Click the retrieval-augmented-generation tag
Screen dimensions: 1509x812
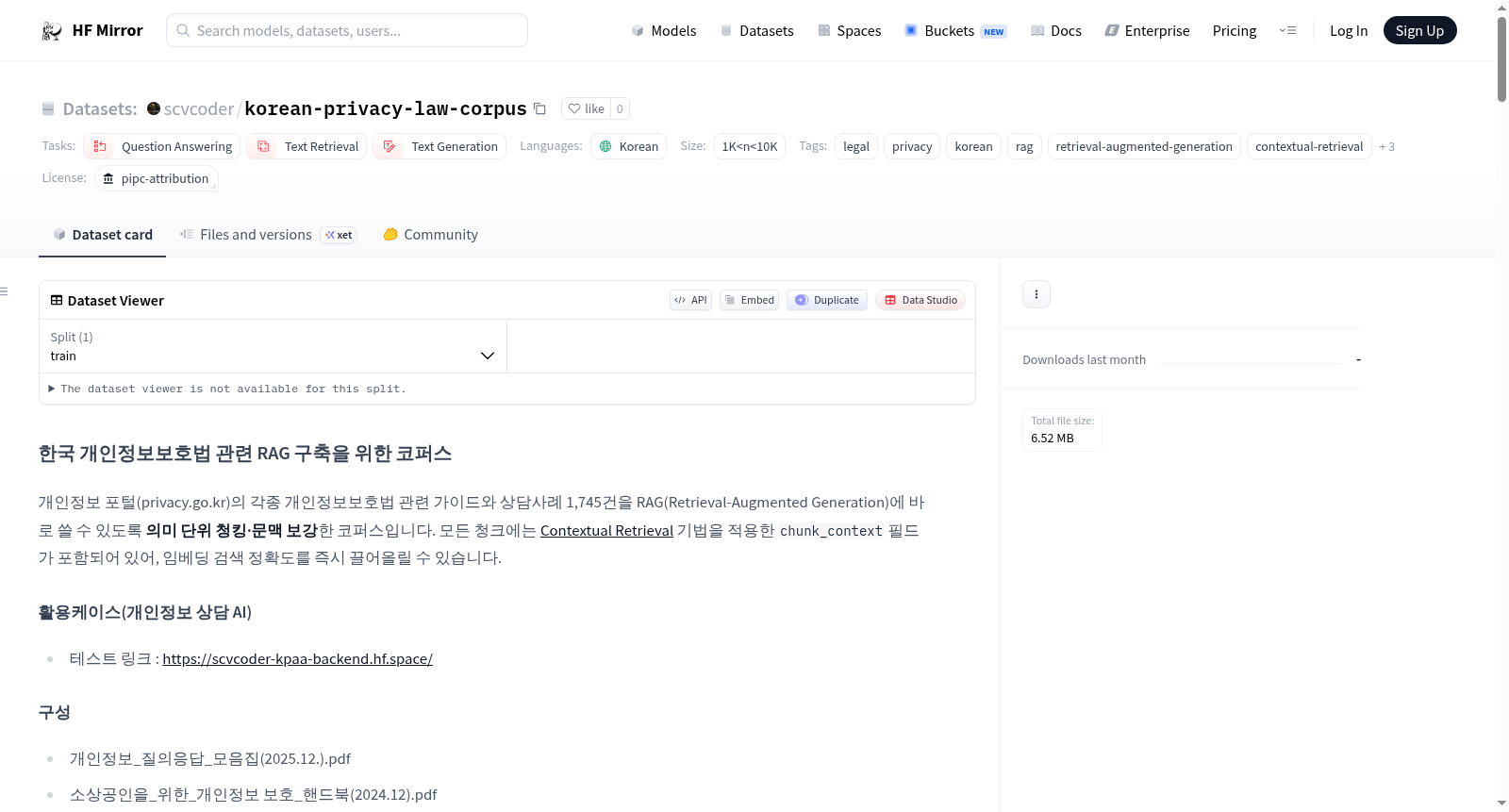click(x=1144, y=146)
